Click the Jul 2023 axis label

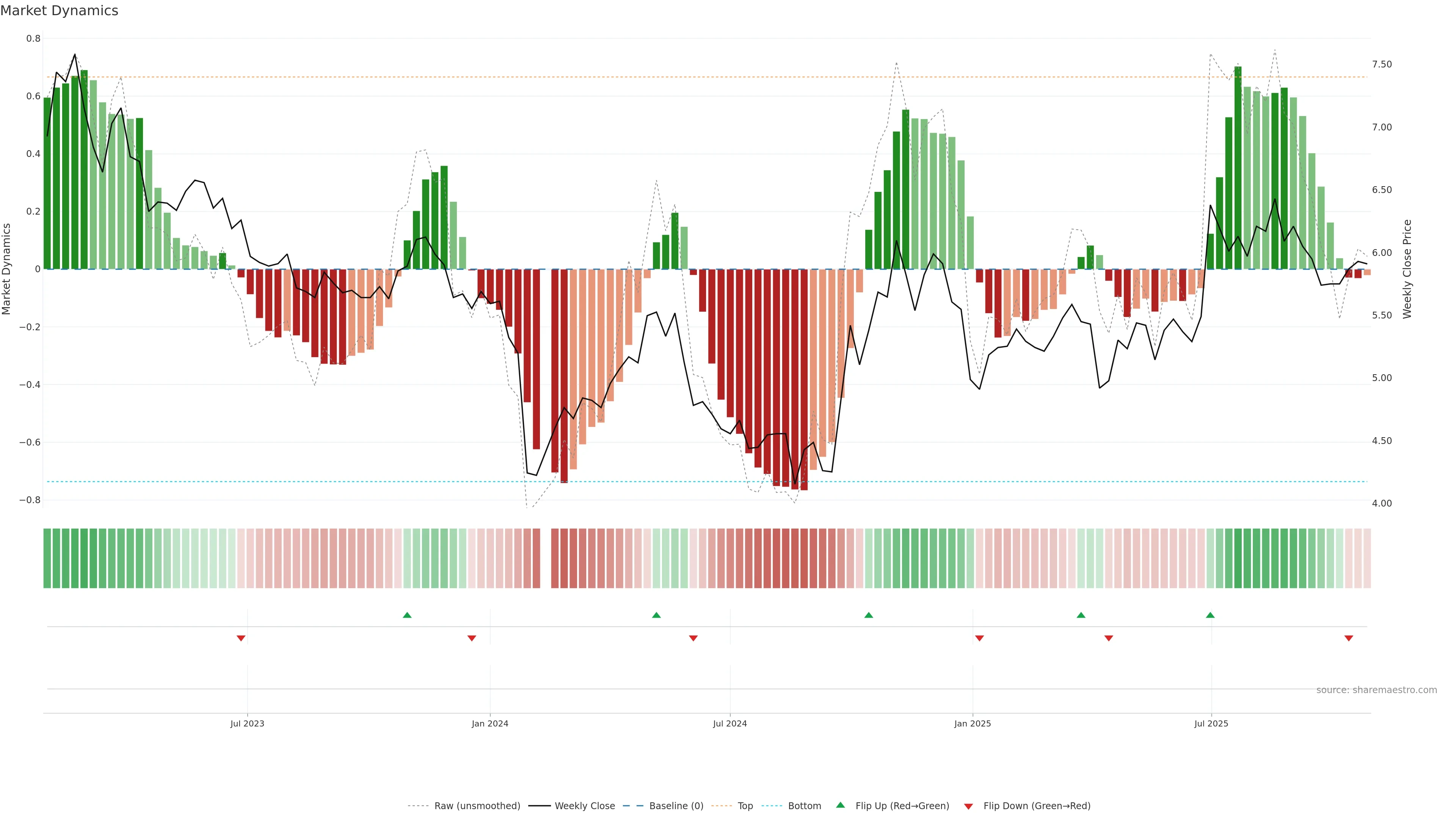(x=247, y=723)
